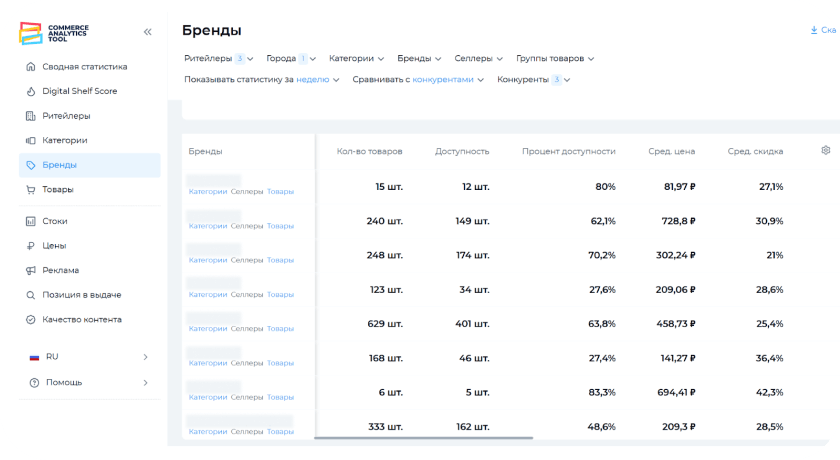Expand the Категории filter dropdown

[x=356, y=58]
